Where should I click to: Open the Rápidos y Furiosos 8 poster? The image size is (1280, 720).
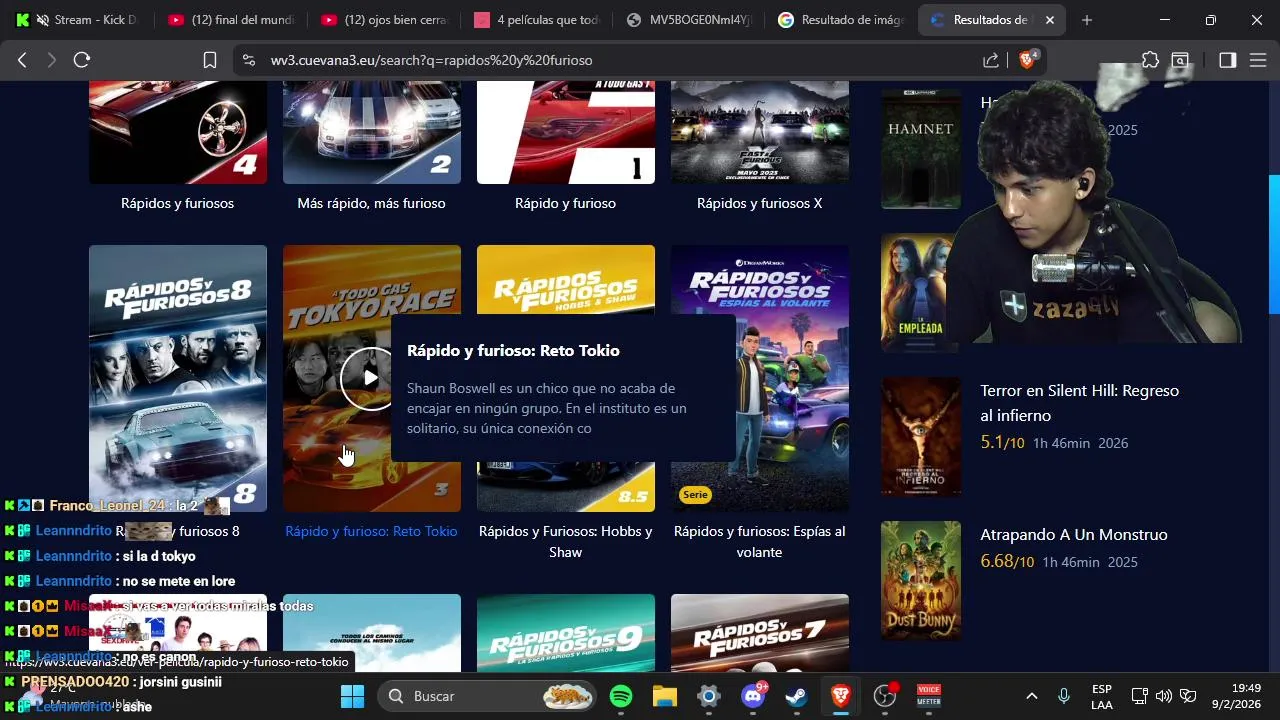tap(178, 378)
